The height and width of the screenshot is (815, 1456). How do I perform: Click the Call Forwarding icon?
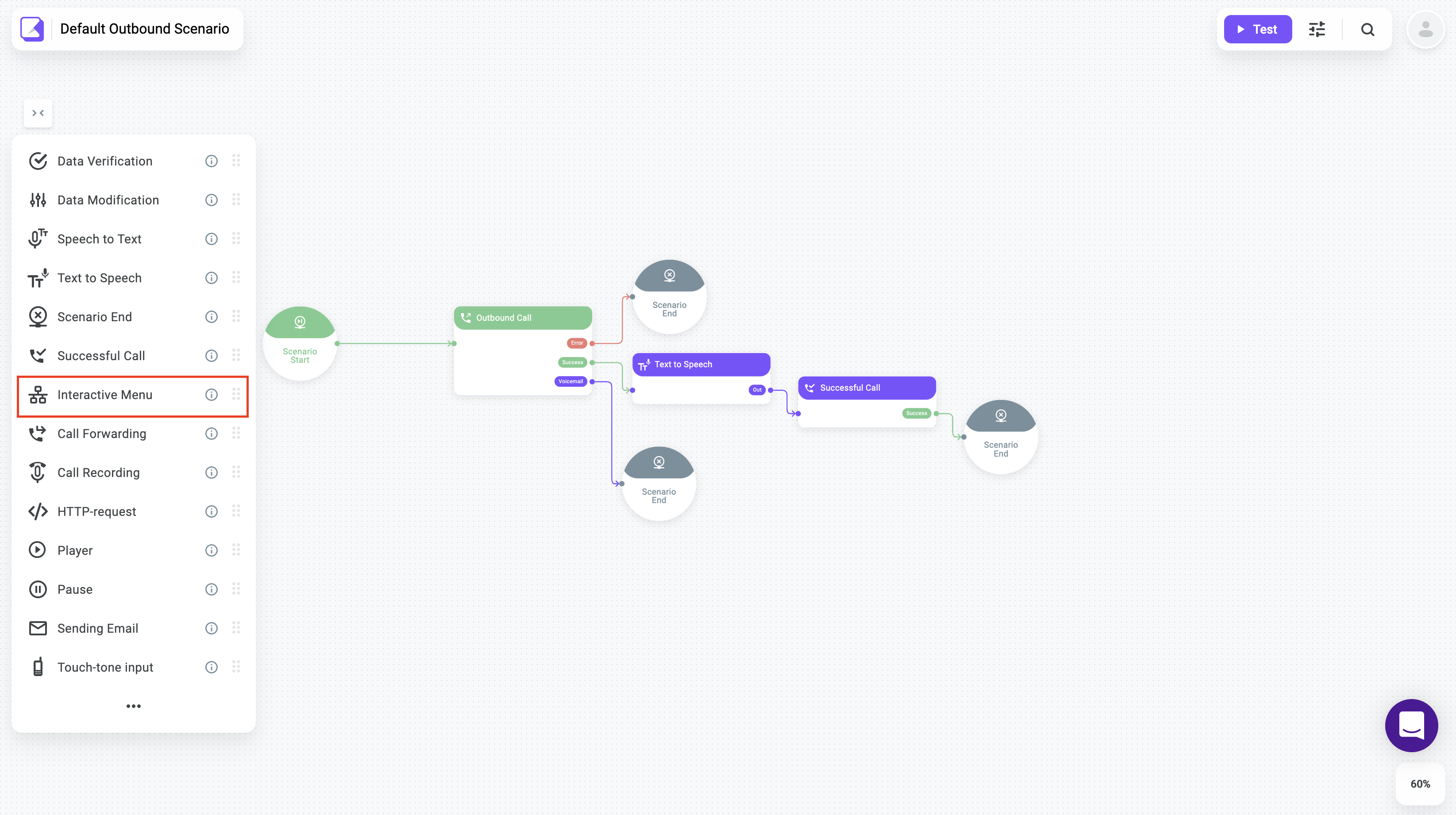pos(37,433)
